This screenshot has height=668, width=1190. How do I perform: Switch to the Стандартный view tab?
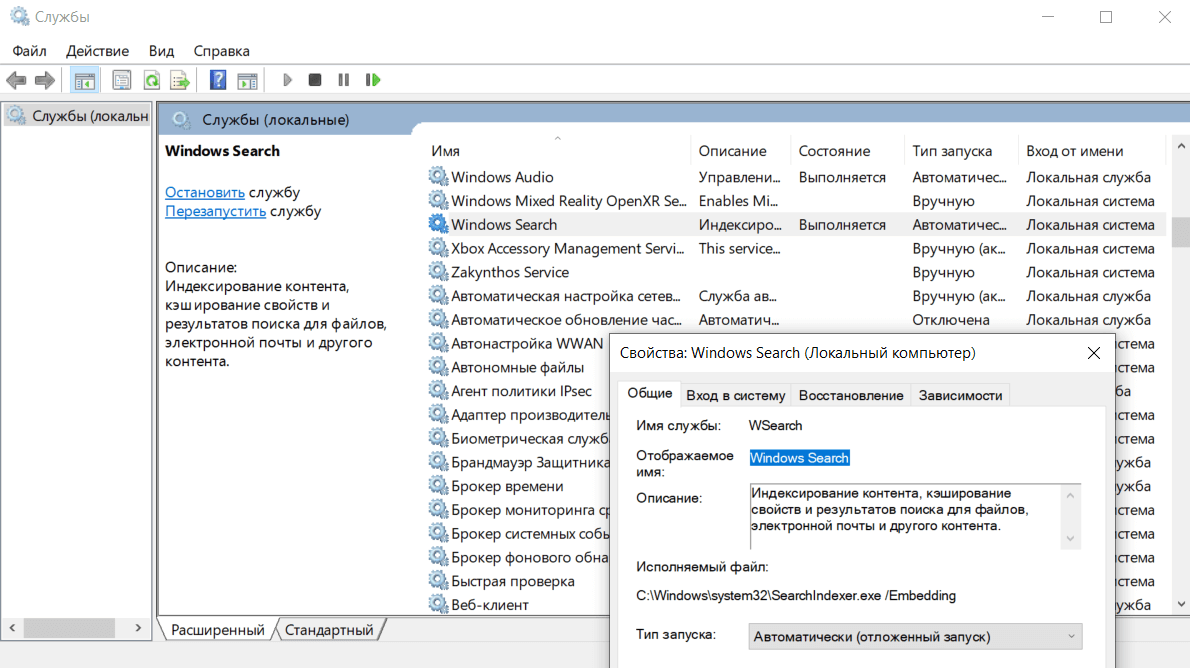click(329, 630)
